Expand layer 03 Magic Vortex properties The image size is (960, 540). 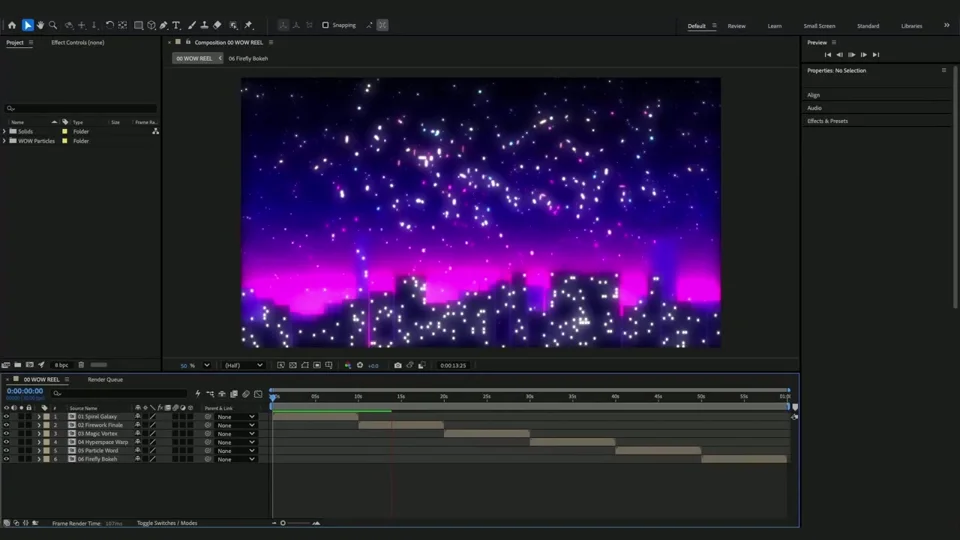[x=39, y=433]
